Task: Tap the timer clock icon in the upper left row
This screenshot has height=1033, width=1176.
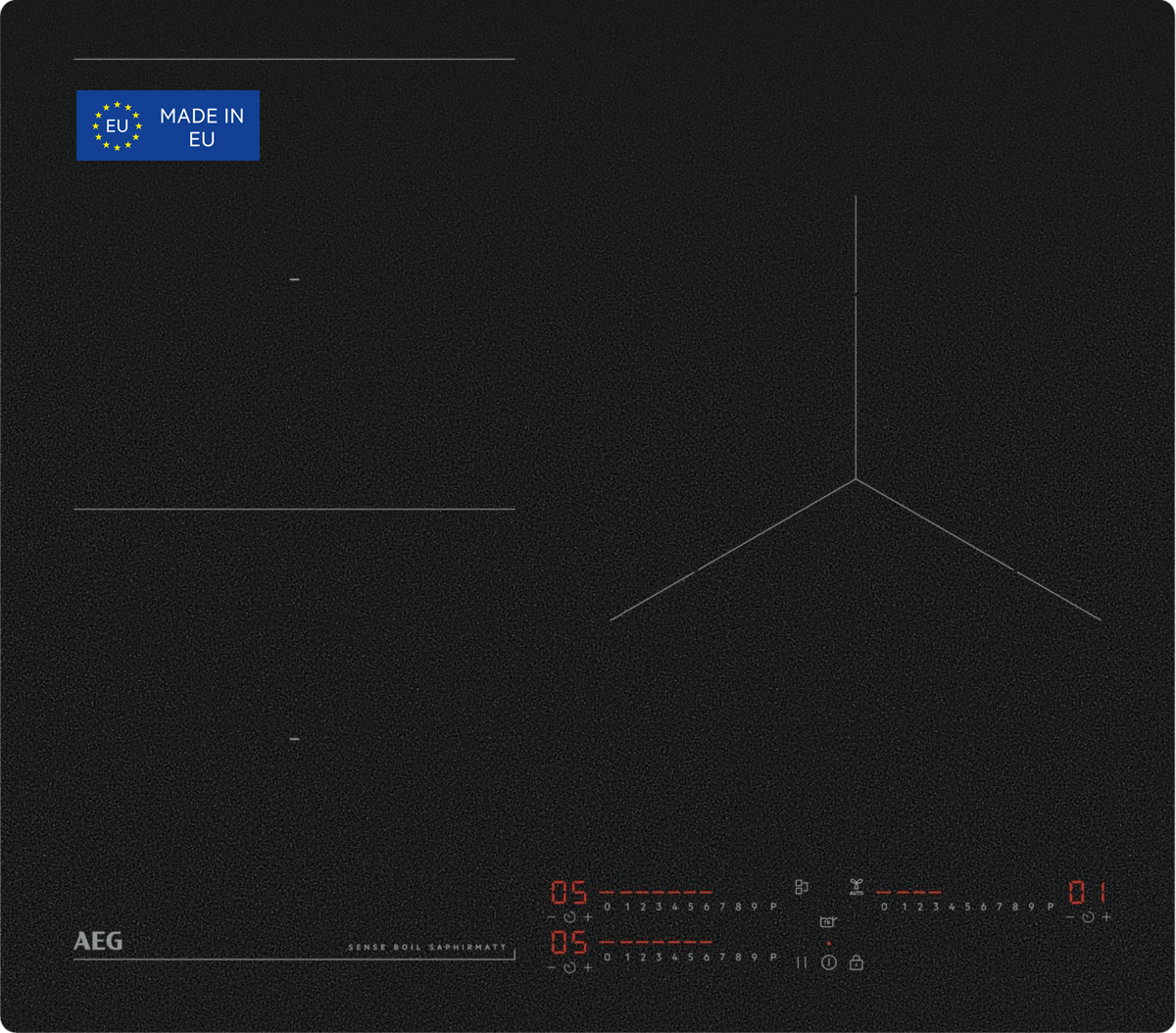Action: click(569, 917)
